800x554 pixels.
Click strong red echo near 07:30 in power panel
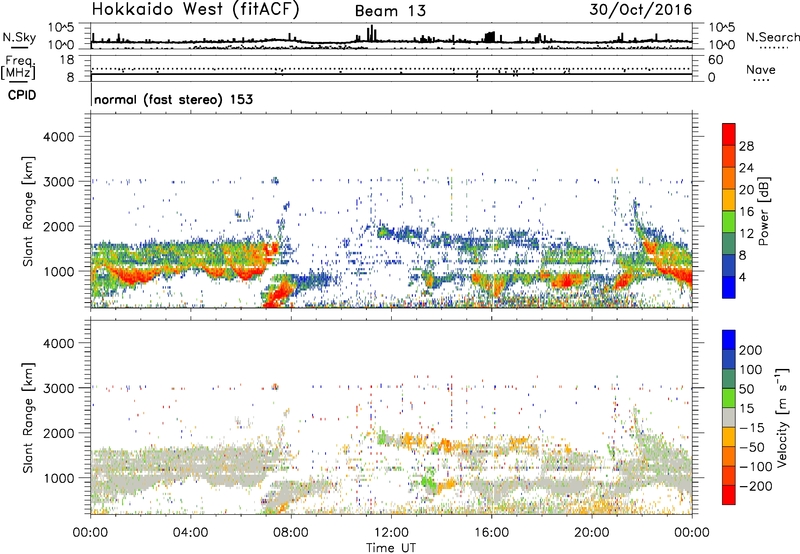278,296
